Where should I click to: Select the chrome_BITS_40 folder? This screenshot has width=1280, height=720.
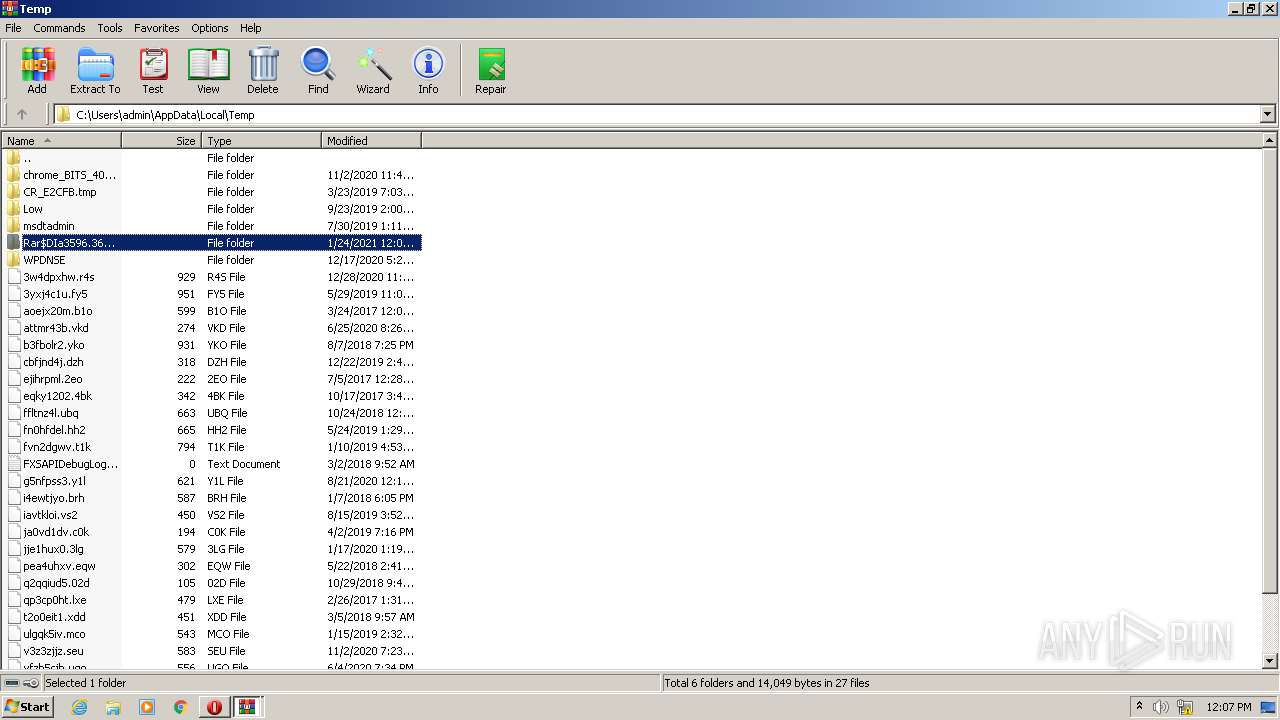click(x=212, y=175)
